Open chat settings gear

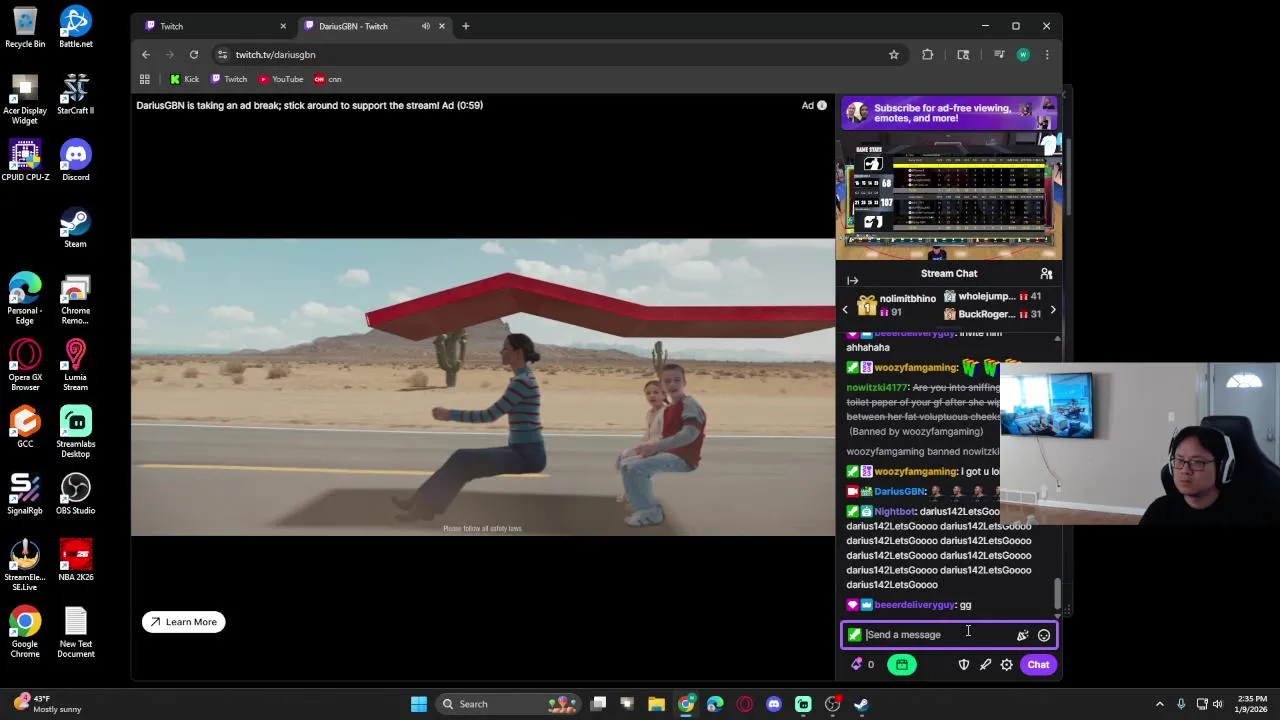click(x=1007, y=665)
